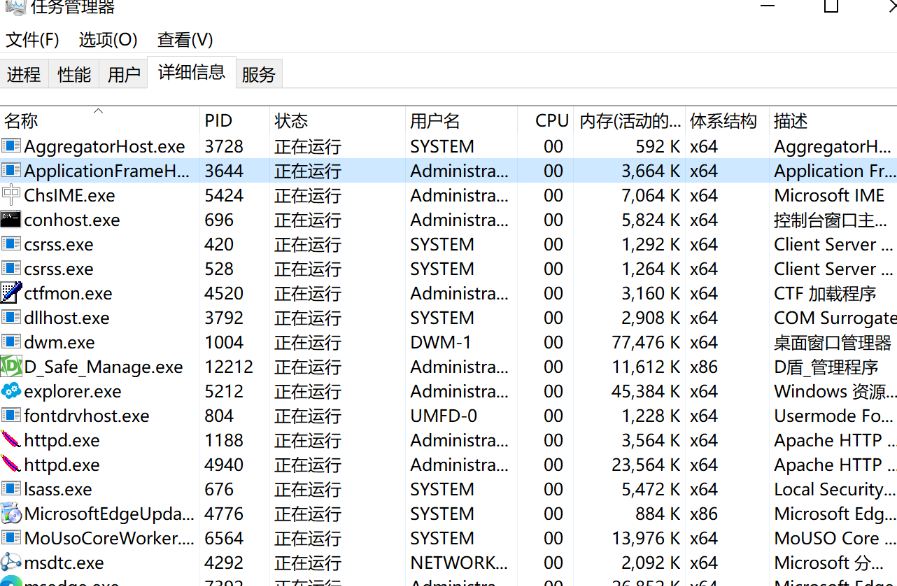Click the ctfmon.exe pen icon
Viewport: 897px width, 586px height.
(11, 293)
